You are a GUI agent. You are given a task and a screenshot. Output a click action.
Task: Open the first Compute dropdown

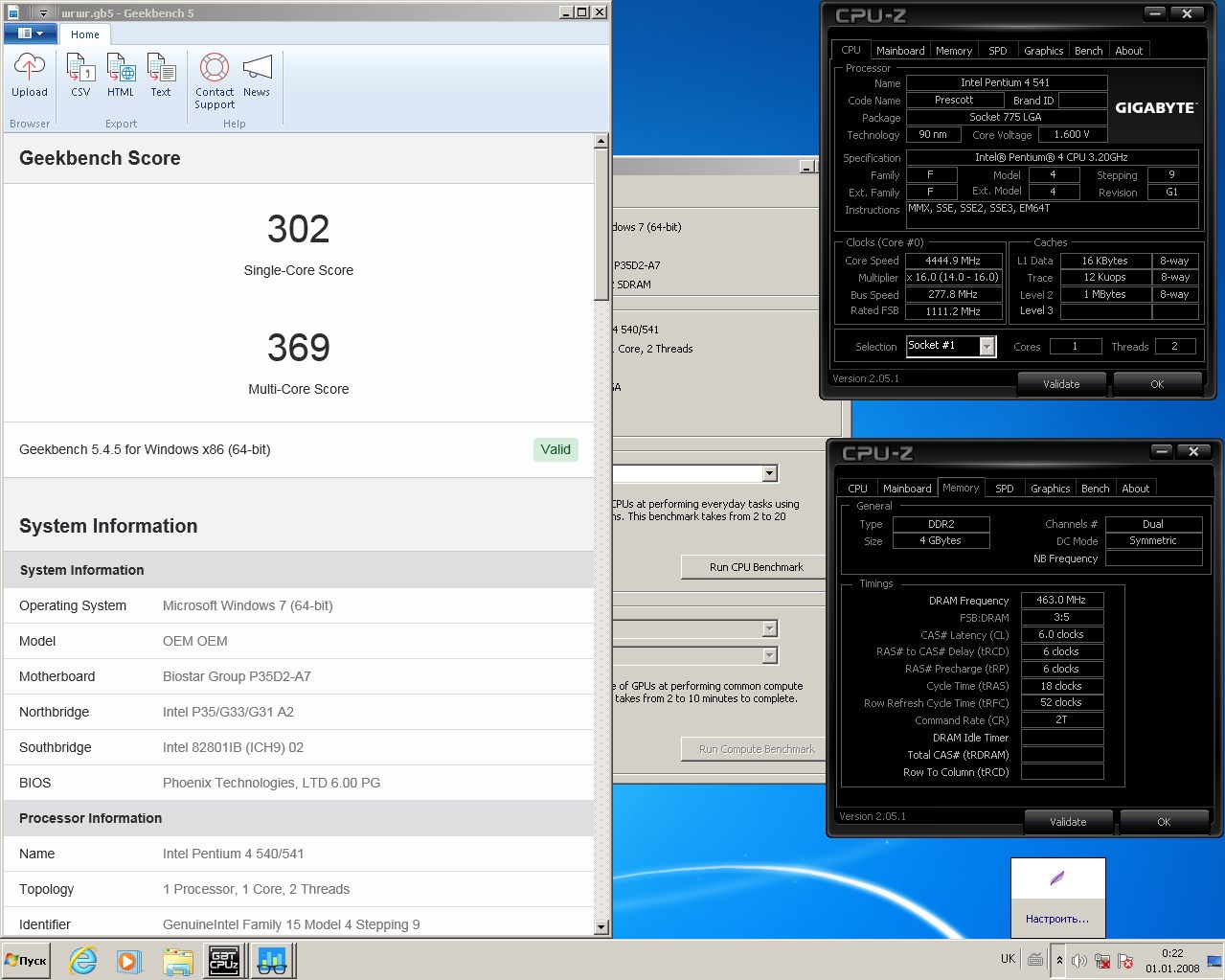tap(770, 628)
